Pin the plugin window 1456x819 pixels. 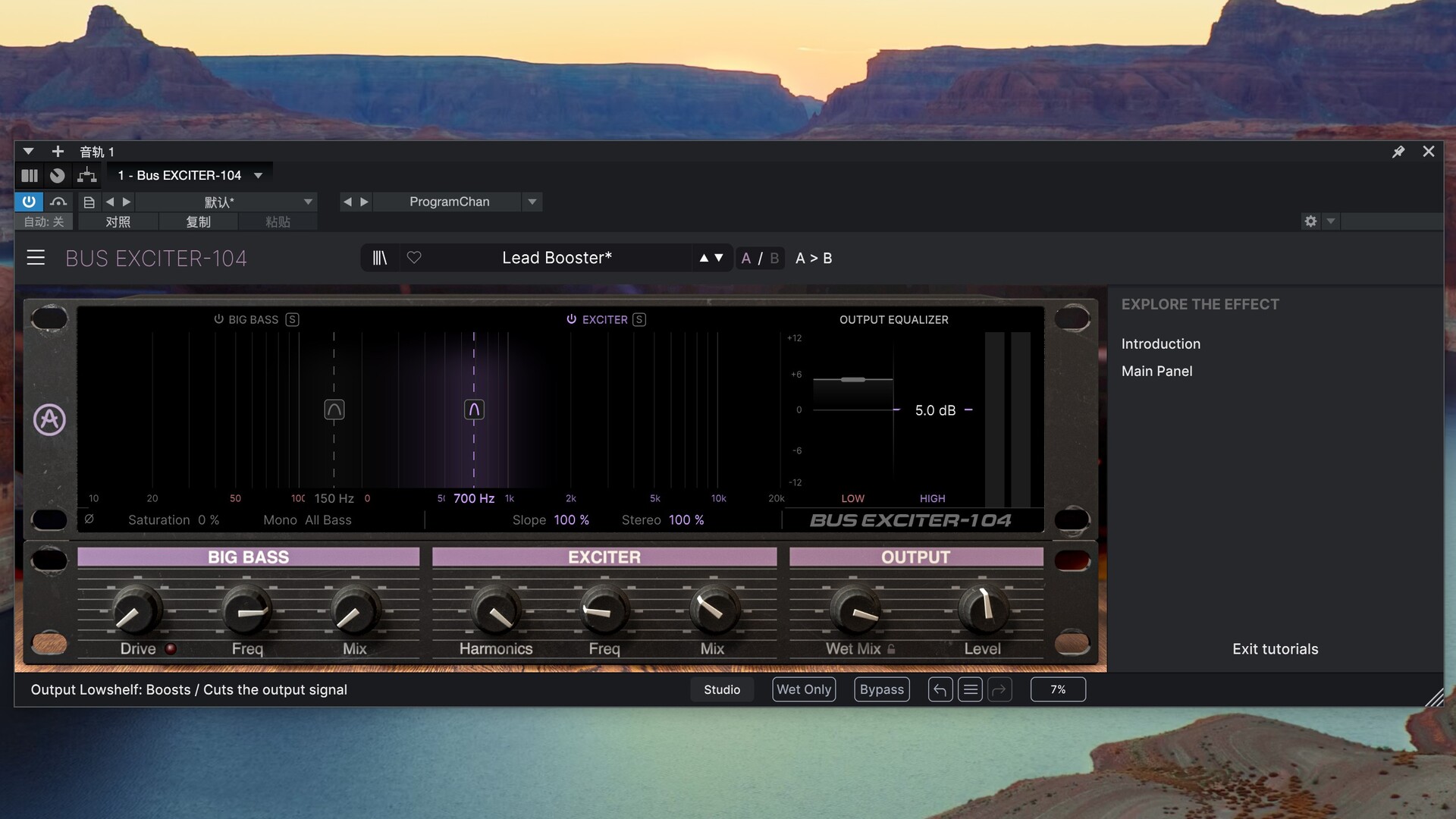pos(1398,152)
